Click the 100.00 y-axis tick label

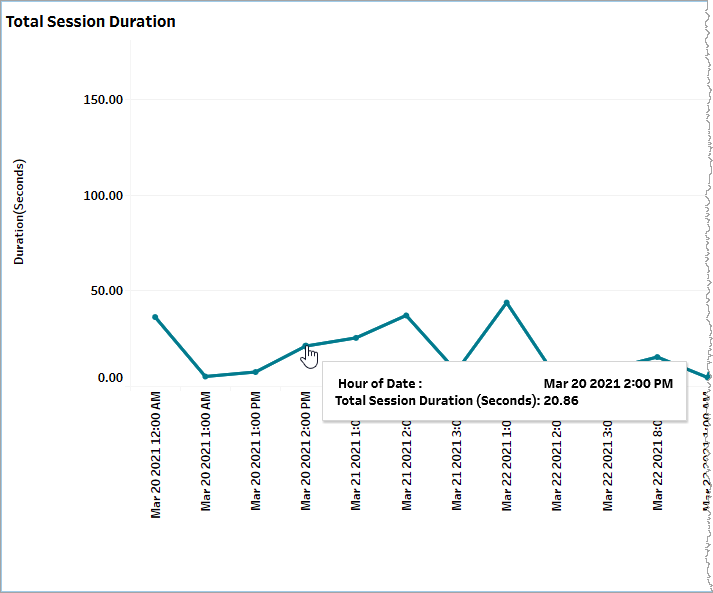point(103,195)
